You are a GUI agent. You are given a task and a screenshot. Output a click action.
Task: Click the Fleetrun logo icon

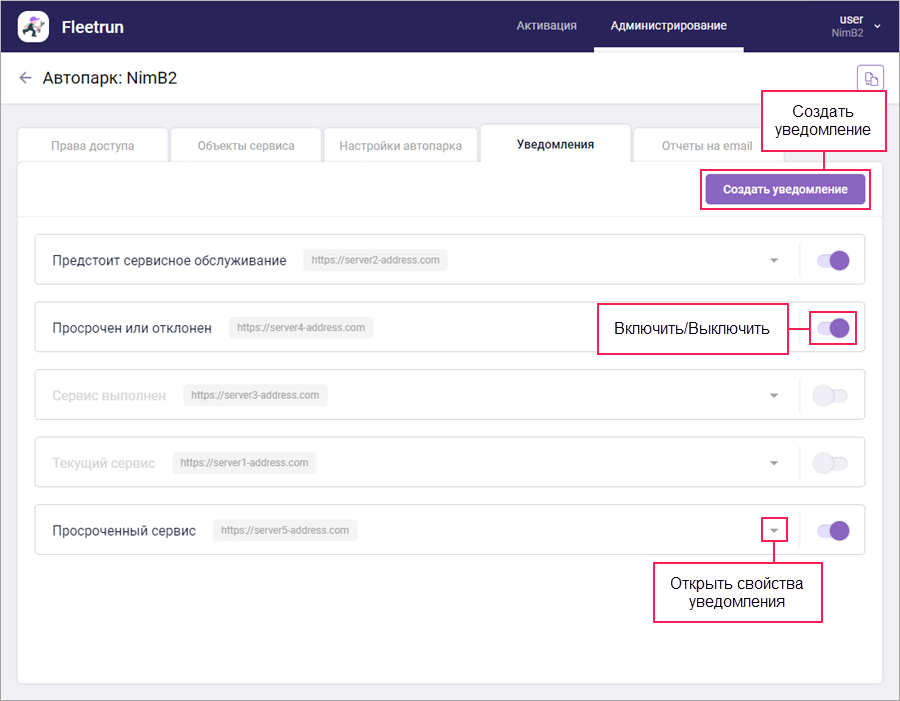pyautogui.click(x=33, y=27)
